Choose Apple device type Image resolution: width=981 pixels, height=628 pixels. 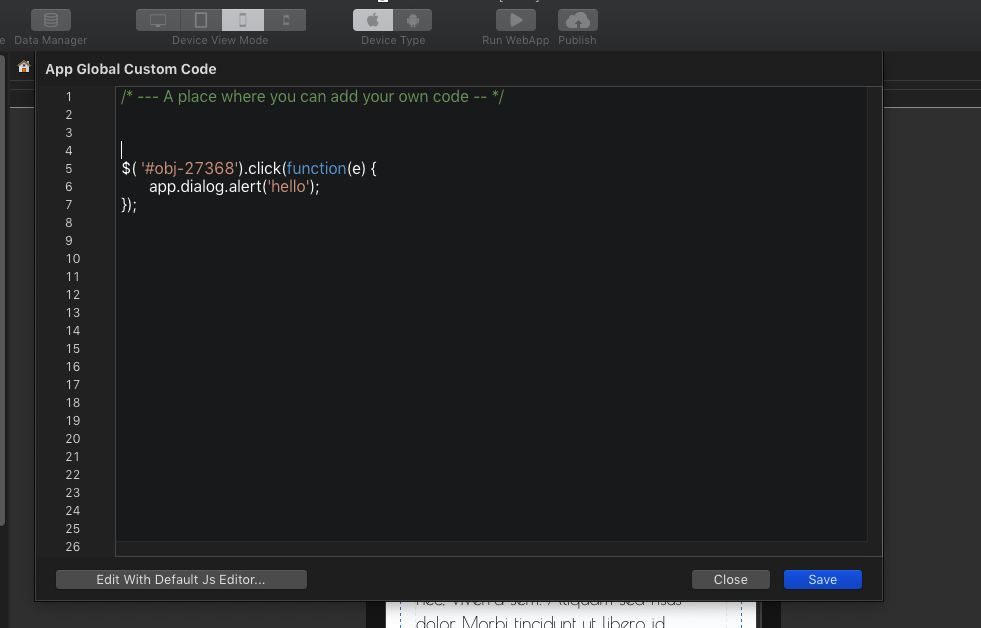click(x=373, y=20)
